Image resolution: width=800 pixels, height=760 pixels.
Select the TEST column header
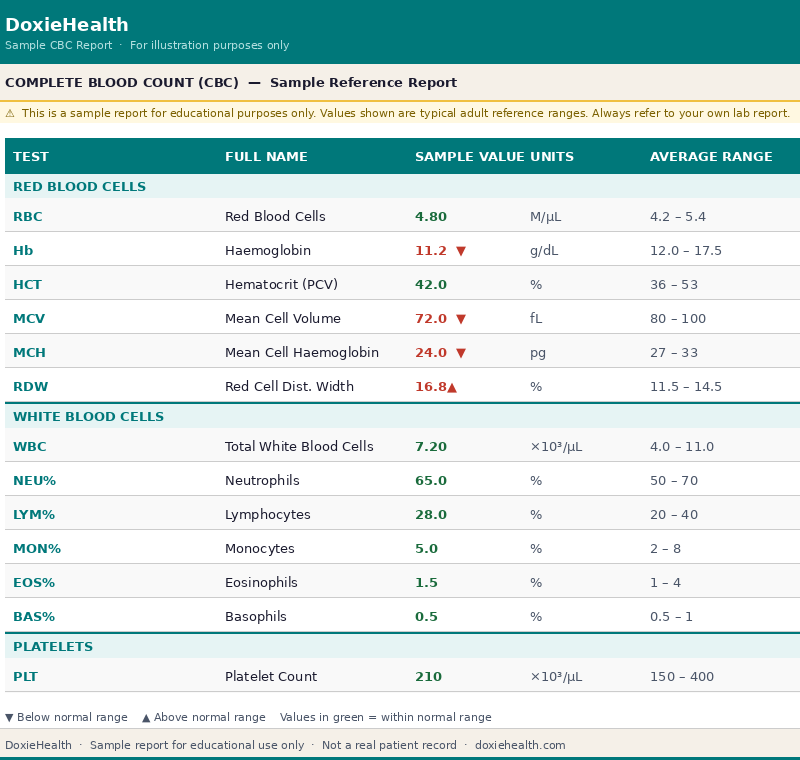click(x=27, y=156)
